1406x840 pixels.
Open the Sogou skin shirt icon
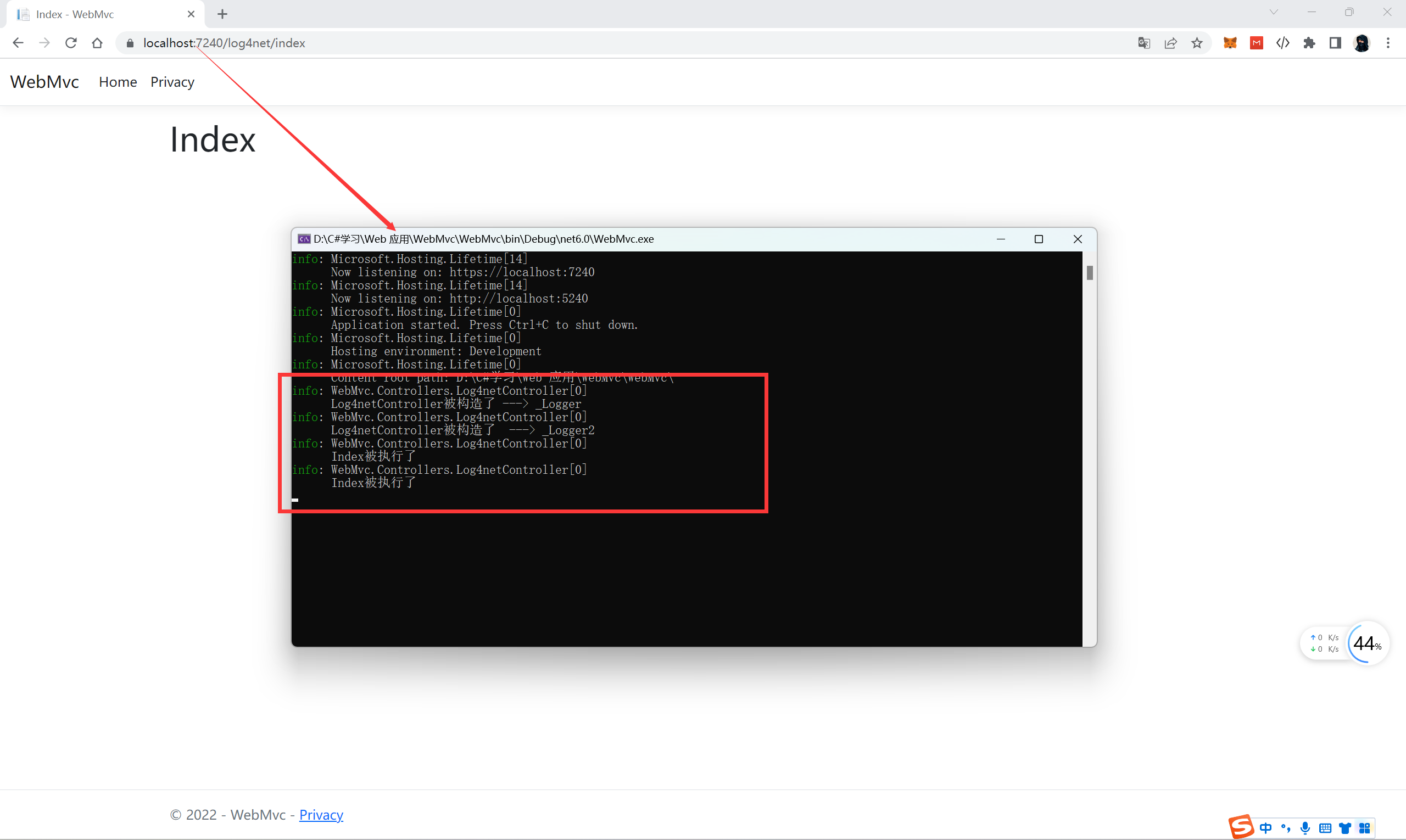pyautogui.click(x=1345, y=828)
